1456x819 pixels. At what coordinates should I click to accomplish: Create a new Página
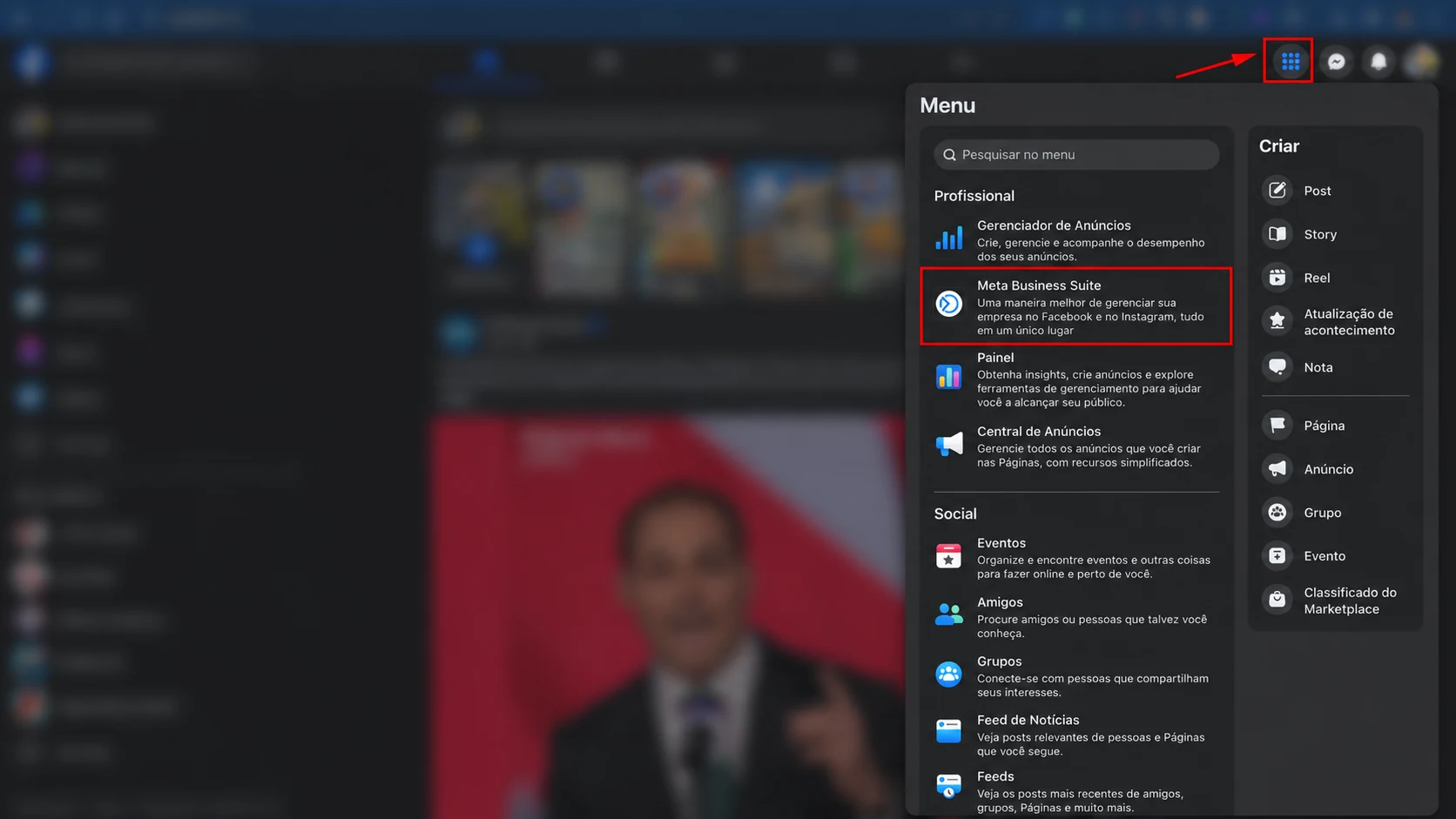pyautogui.click(x=1324, y=426)
